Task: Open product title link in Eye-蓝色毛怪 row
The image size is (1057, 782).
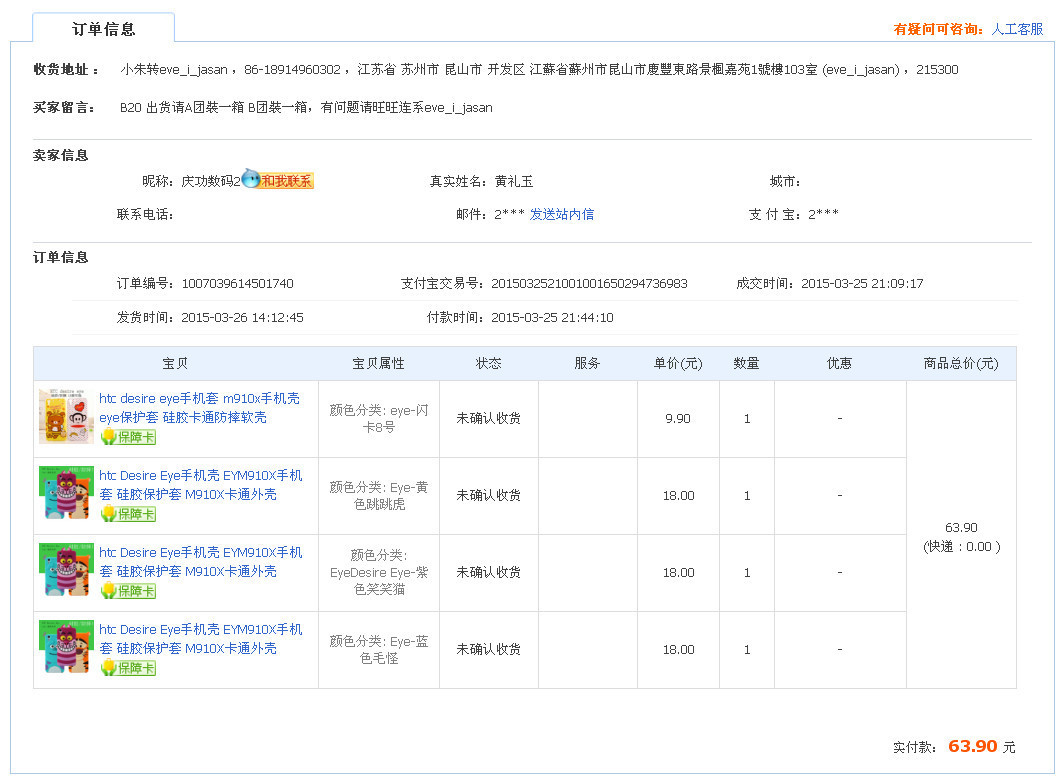Action: [200, 639]
